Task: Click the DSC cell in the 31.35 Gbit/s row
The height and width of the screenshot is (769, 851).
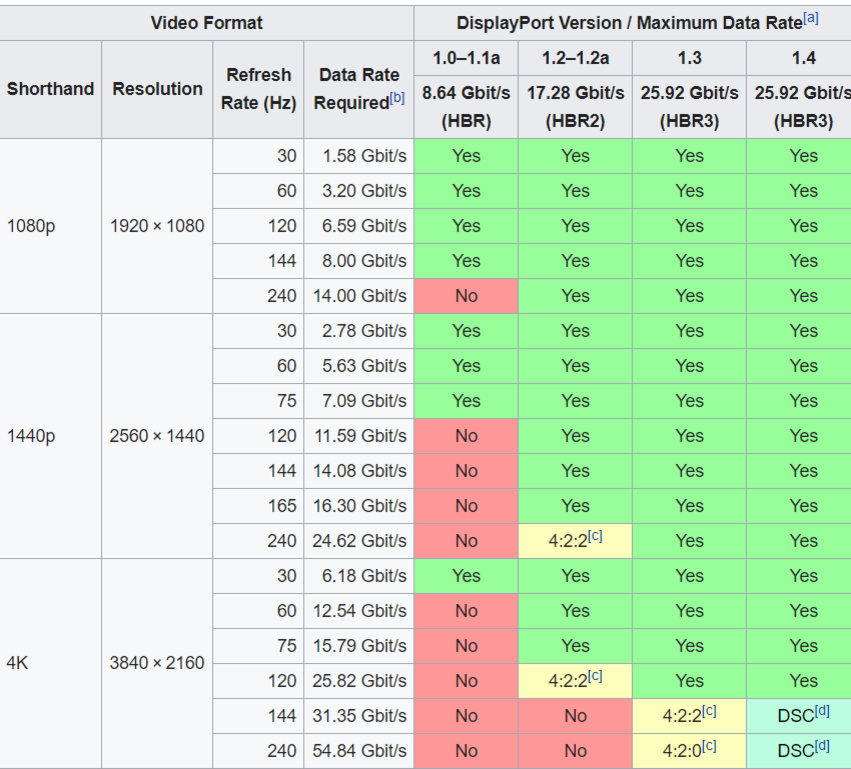Action: [x=799, y=716]
